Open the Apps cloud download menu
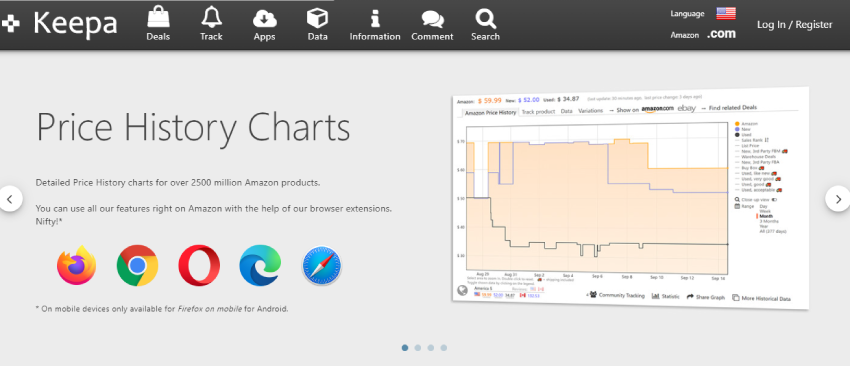The image size is (850, 366). [265, 24]
